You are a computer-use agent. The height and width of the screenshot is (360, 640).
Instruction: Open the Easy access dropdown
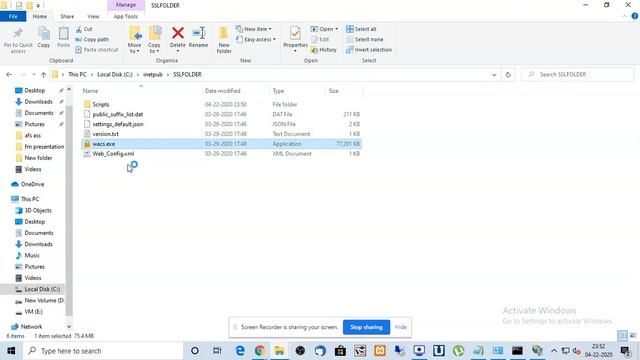pos(256,40)
